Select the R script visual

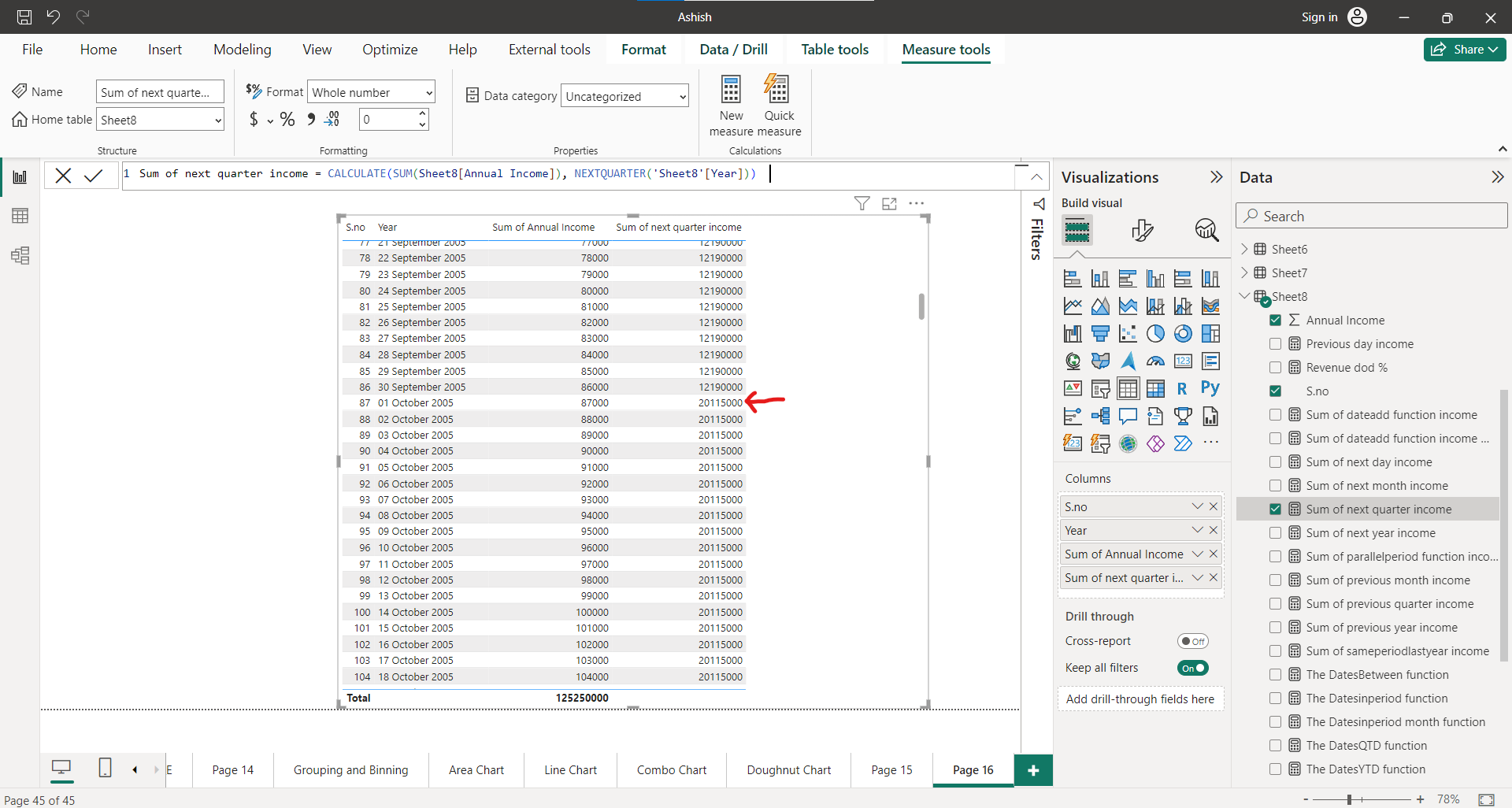tap(1182, 387)
